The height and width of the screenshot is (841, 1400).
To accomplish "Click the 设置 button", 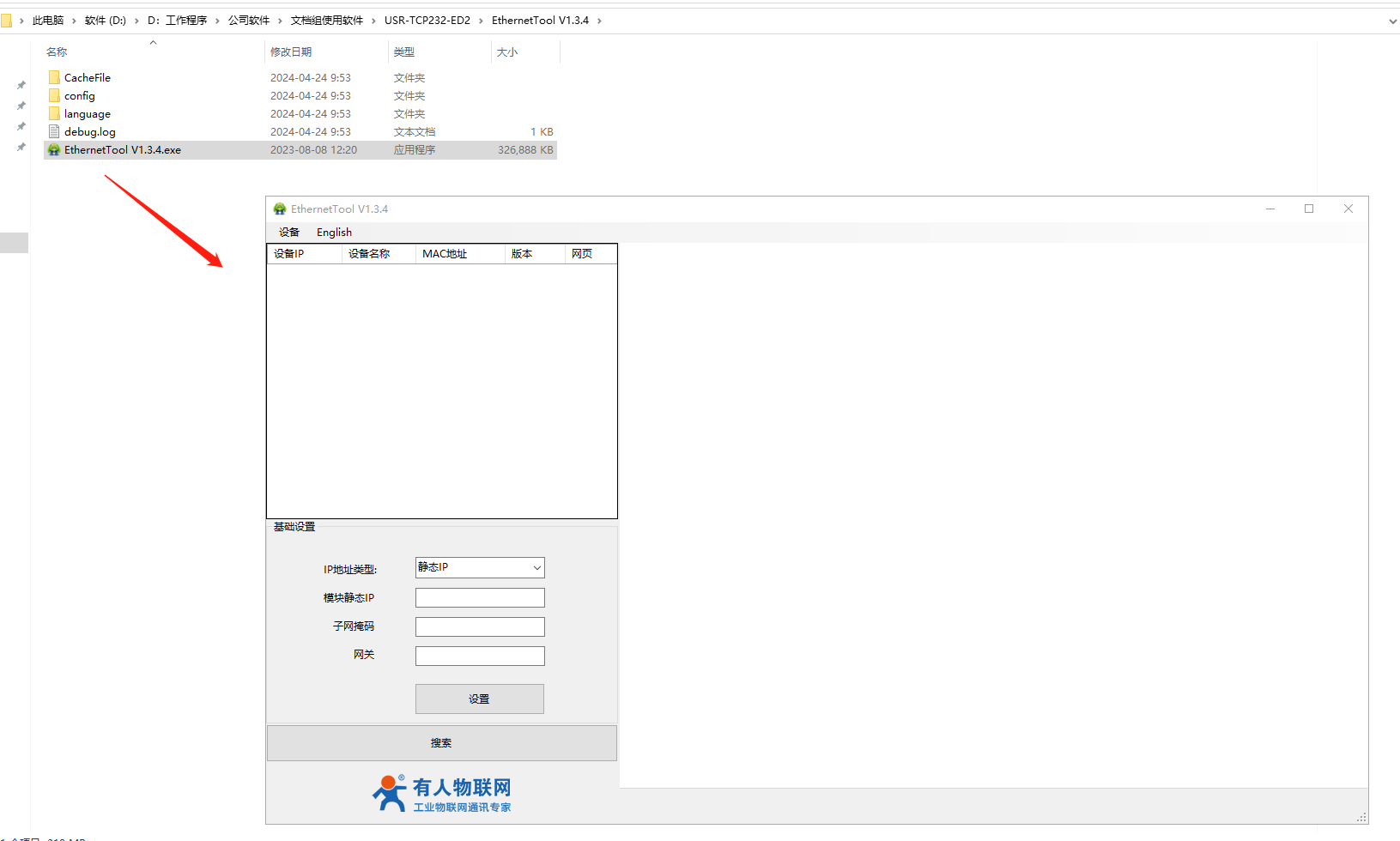I will pos(479,699).
